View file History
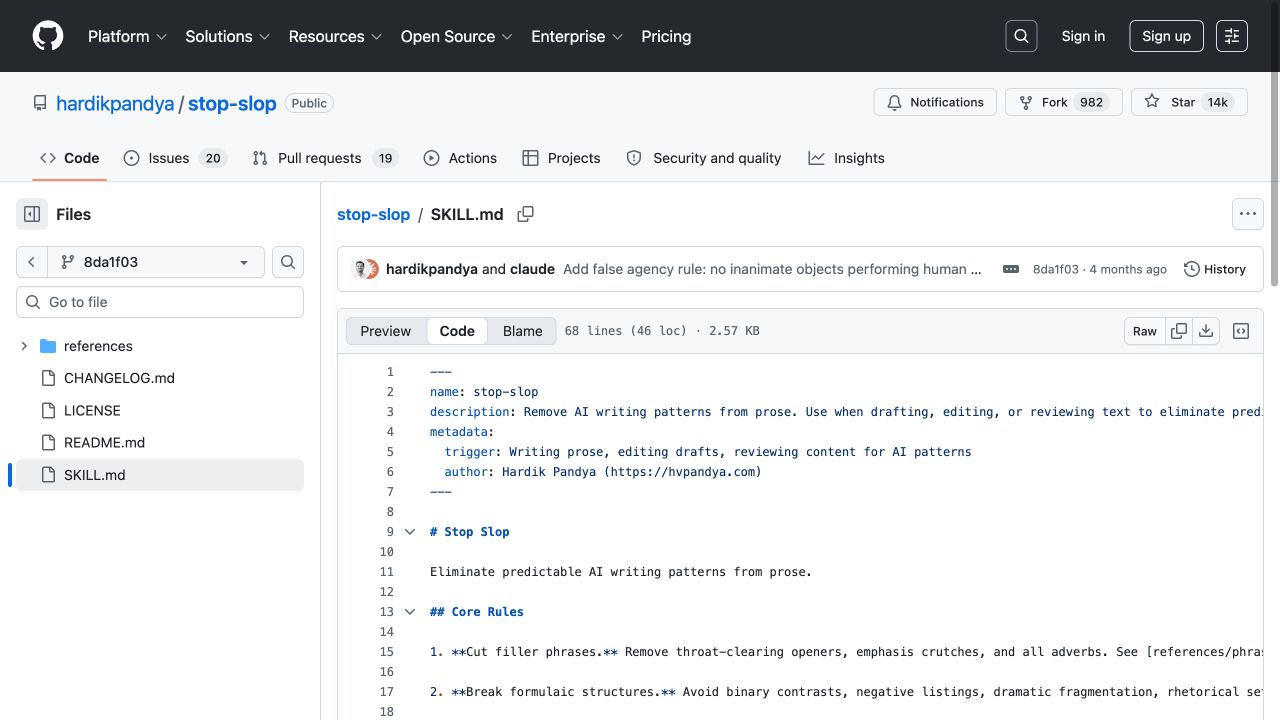 click(x=1214, y=269)
